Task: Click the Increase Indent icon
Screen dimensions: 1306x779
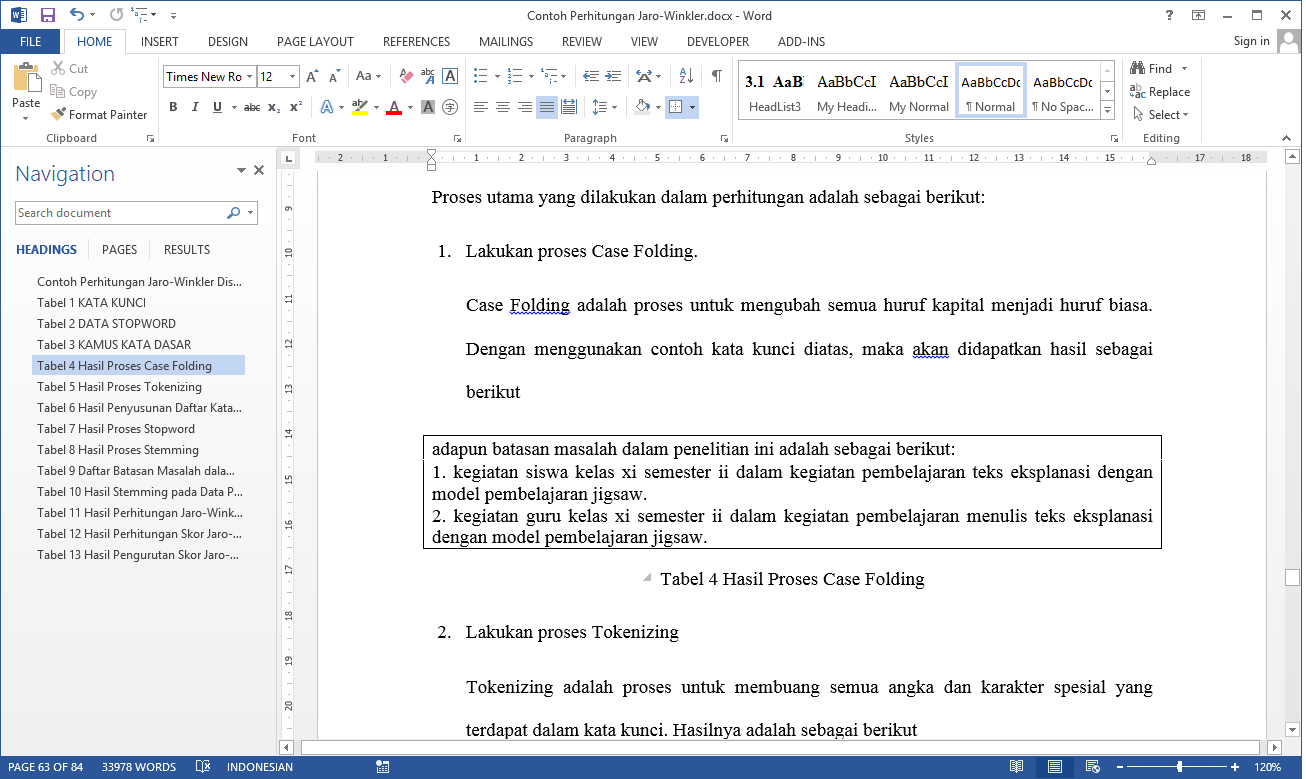Action: pyautogui.click(x=612, y=76)
